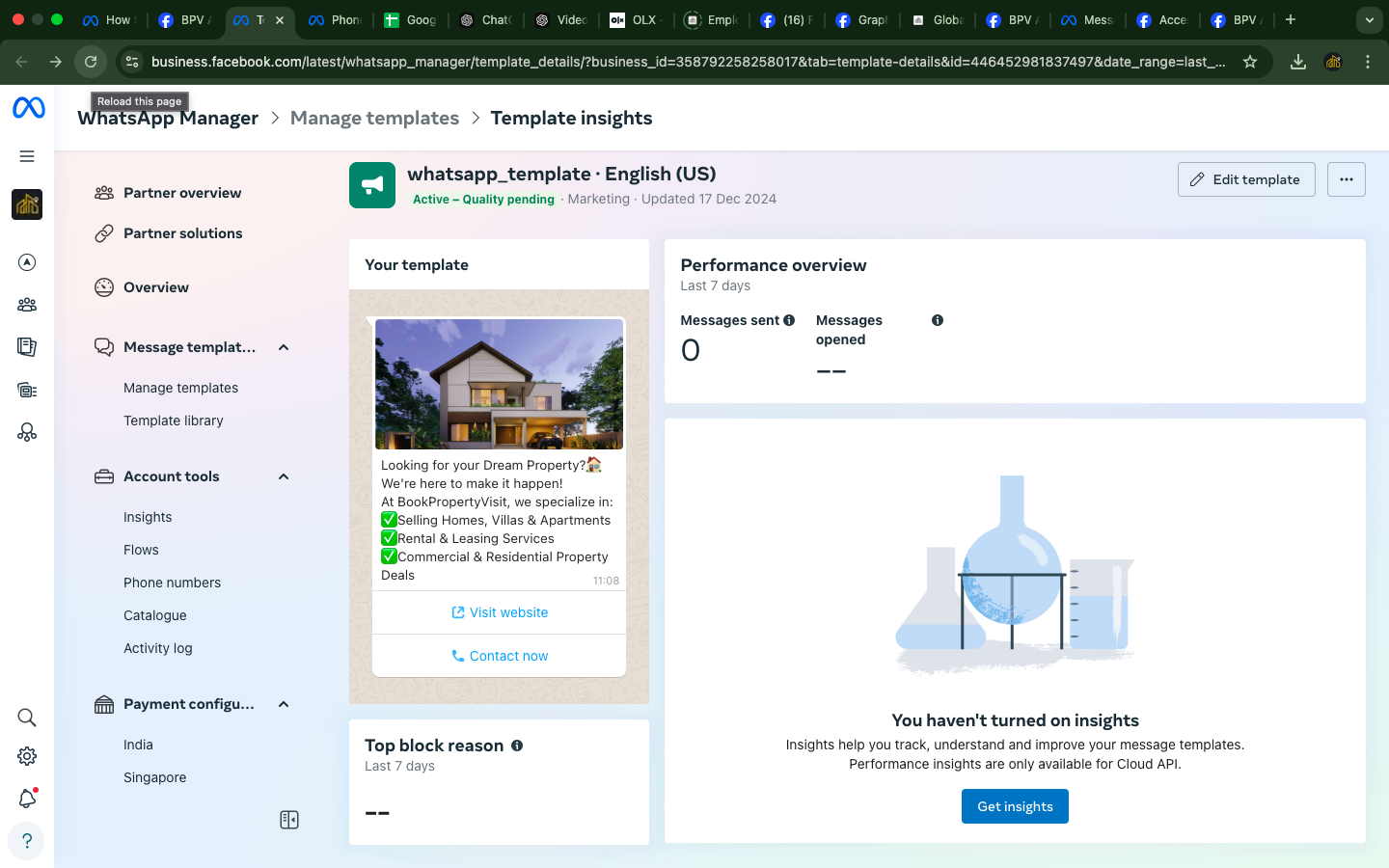Click the Edit template button
Viewport: 1389px width, 868px height.
(1246, 179)
